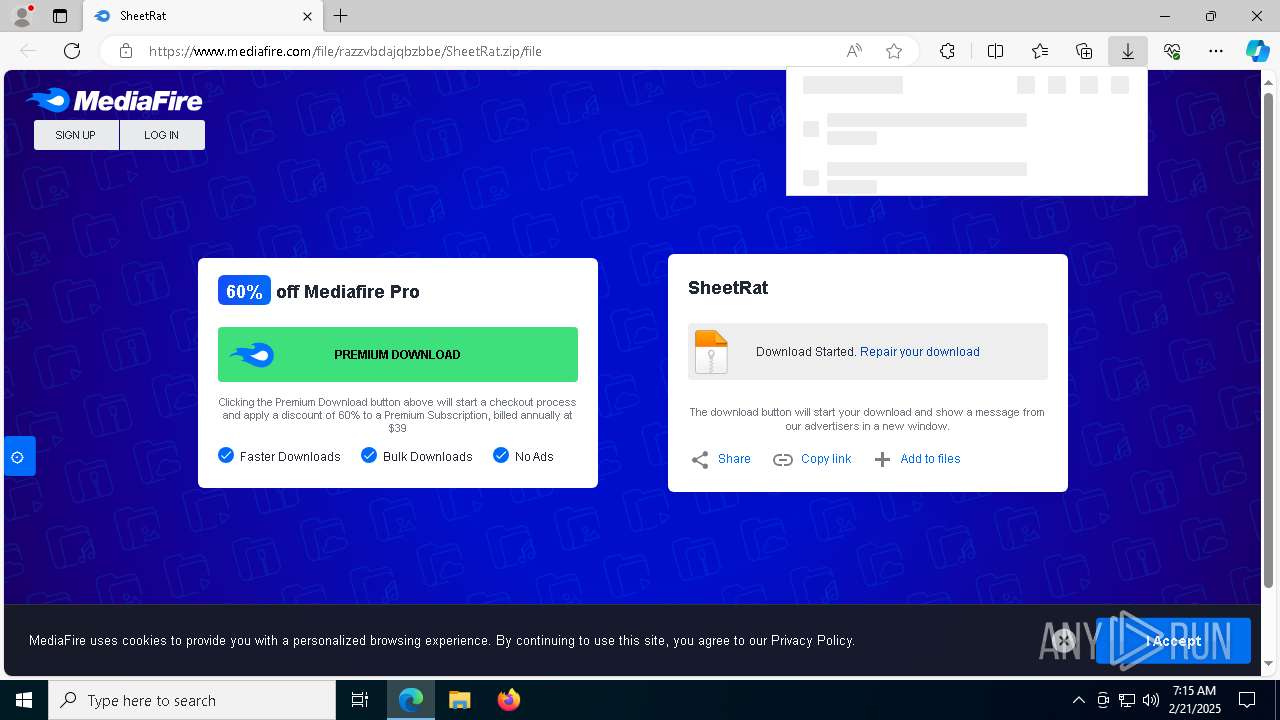Open the Downloads toolbar icon

click(x=1127, y=51)
